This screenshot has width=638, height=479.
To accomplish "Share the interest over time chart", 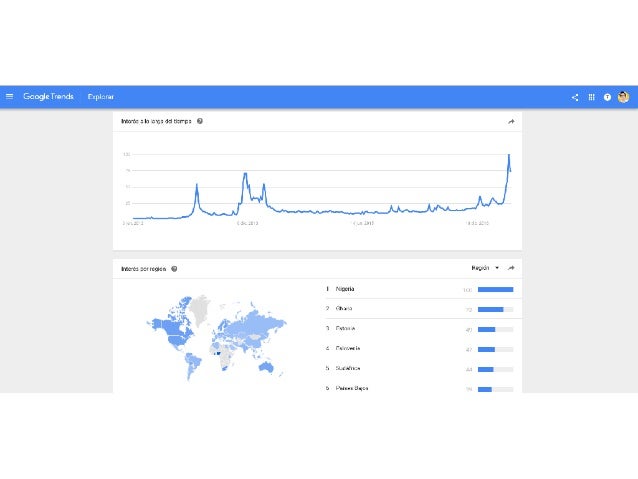I will (x=511, y=121).
